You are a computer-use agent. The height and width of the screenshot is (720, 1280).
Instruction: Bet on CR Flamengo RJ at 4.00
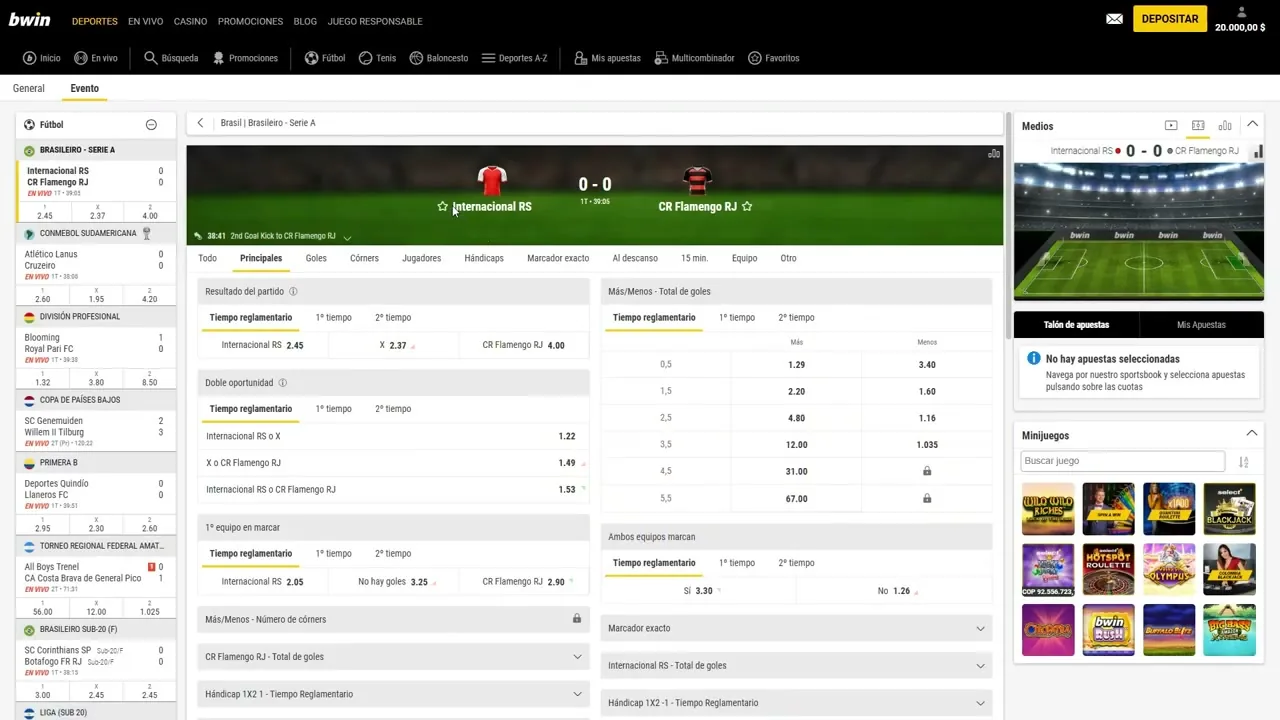523,345
